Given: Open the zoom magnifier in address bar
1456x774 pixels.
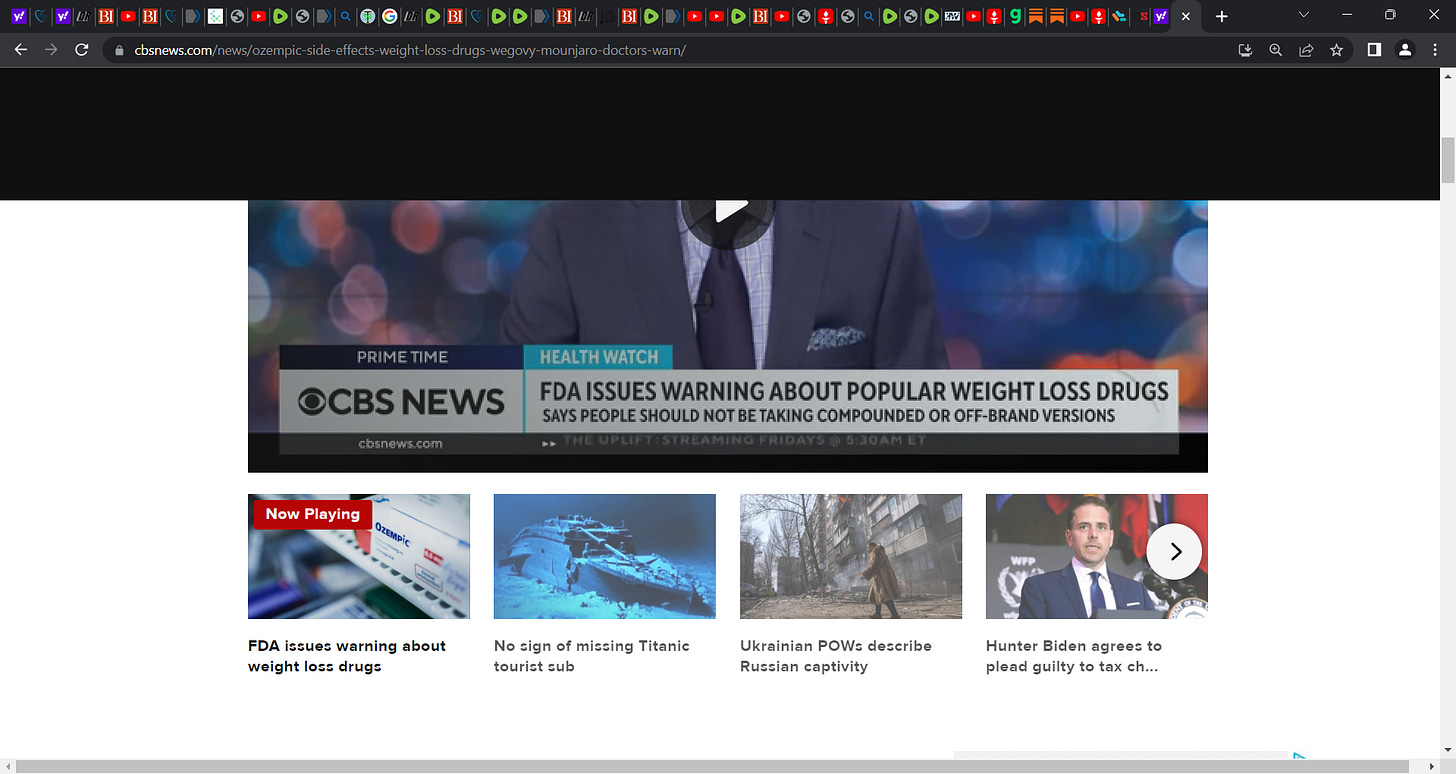Looking at the screenshot, I should 1276,50.
